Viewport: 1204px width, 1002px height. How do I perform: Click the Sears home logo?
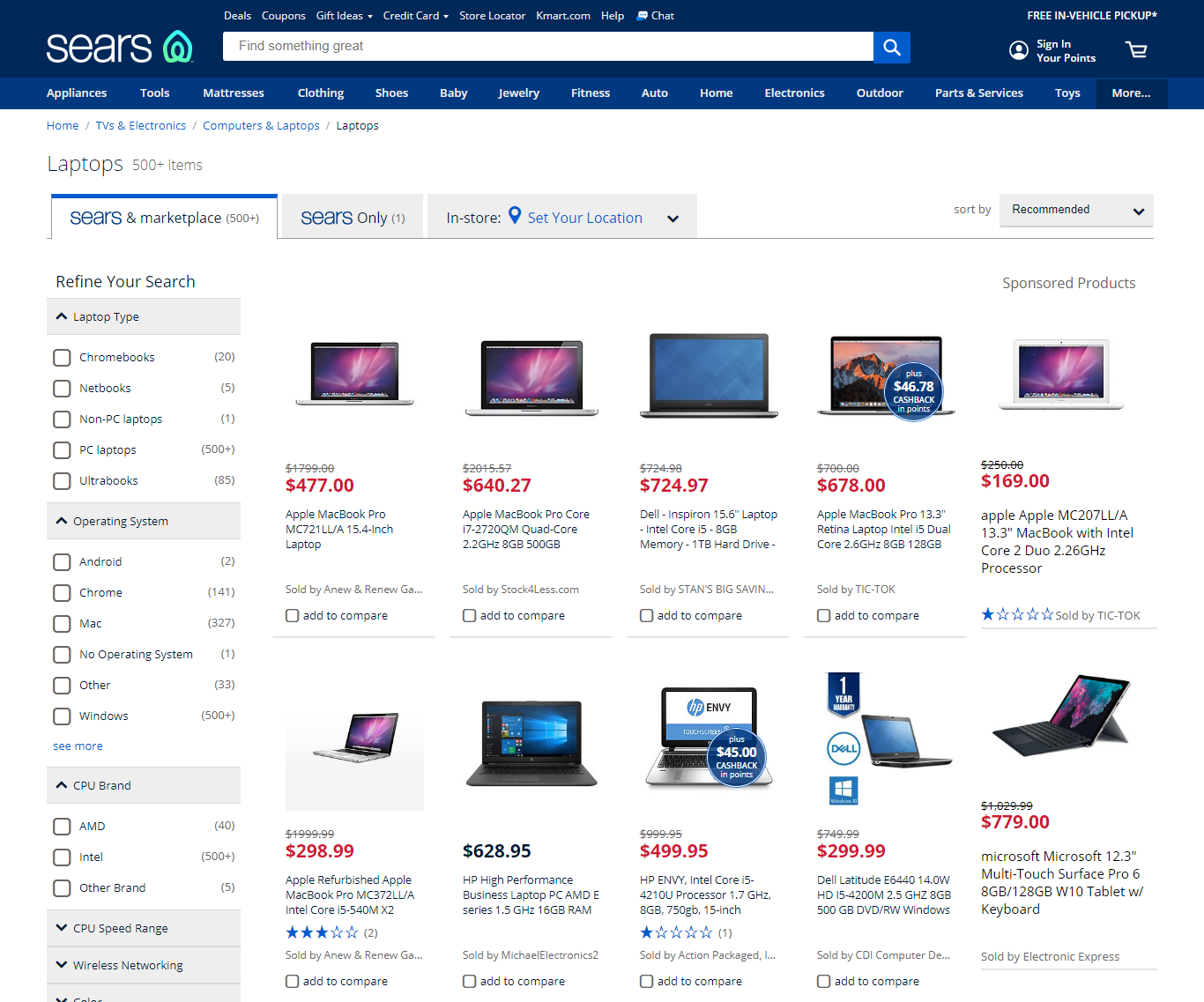click(119, 48)
